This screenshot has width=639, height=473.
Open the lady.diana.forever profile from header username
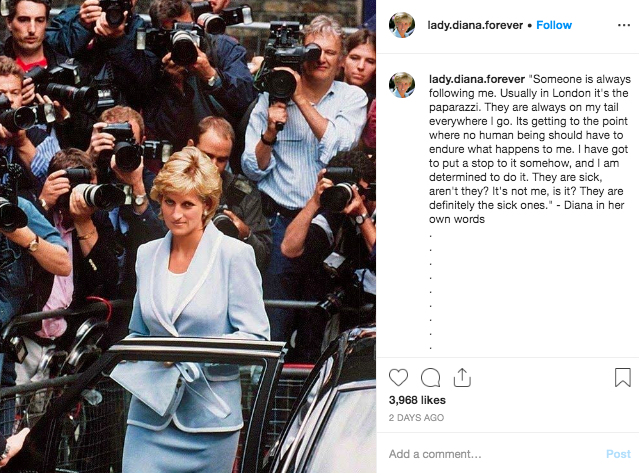(x=475, y=25)
